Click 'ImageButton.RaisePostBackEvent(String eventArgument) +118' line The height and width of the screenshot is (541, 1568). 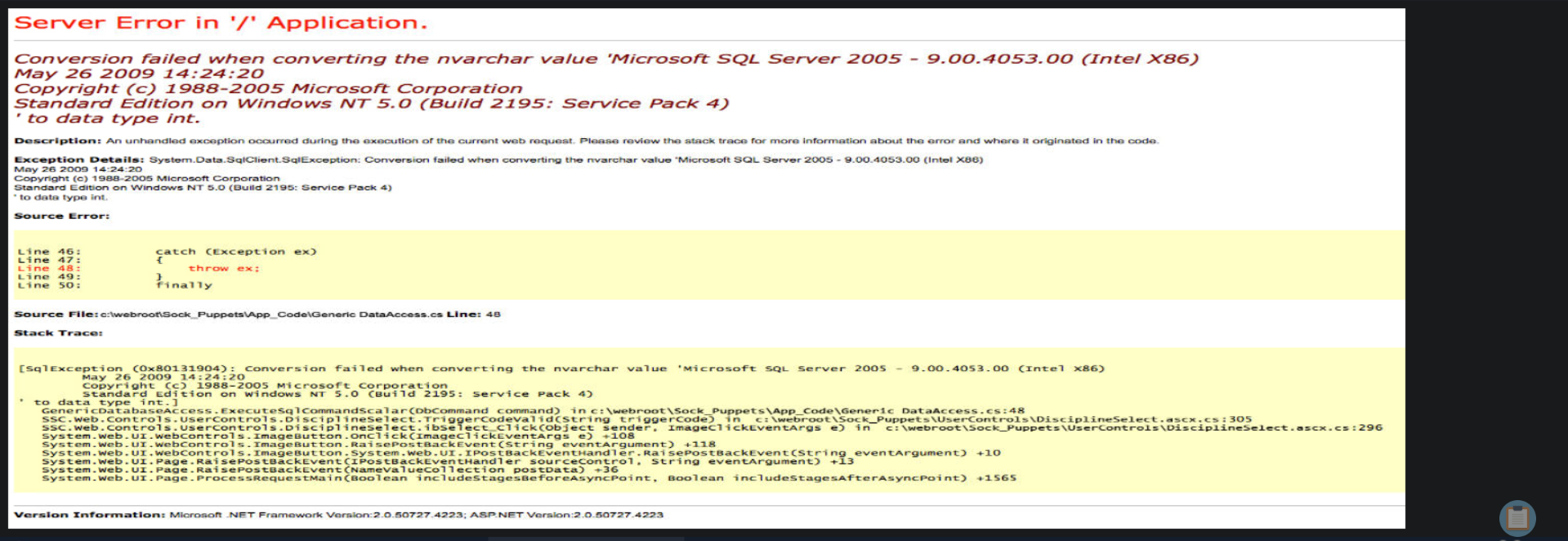(x=378, y=445)
